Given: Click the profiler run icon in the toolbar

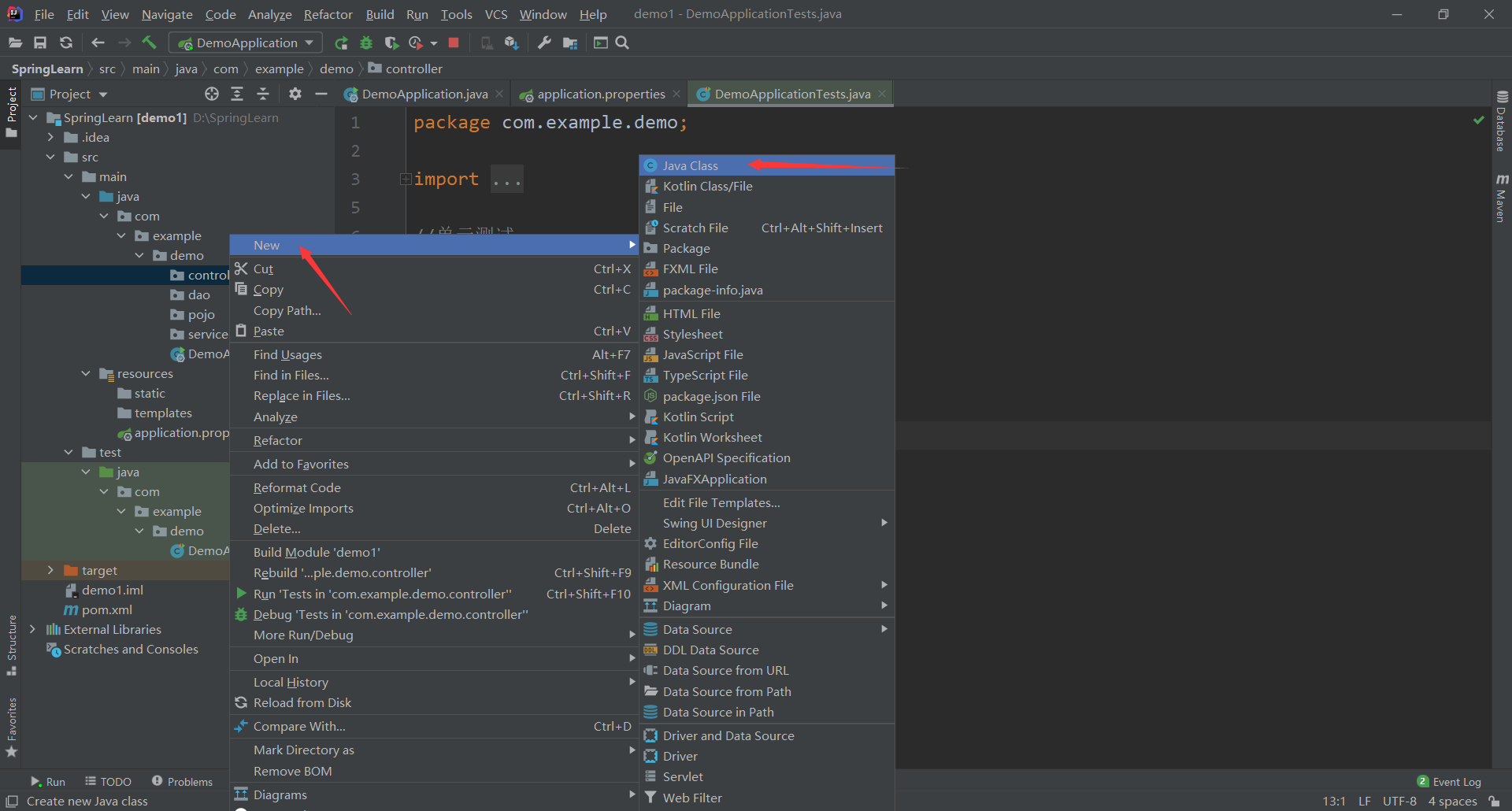Looking at the screenshot, I should tap(416, 43).
